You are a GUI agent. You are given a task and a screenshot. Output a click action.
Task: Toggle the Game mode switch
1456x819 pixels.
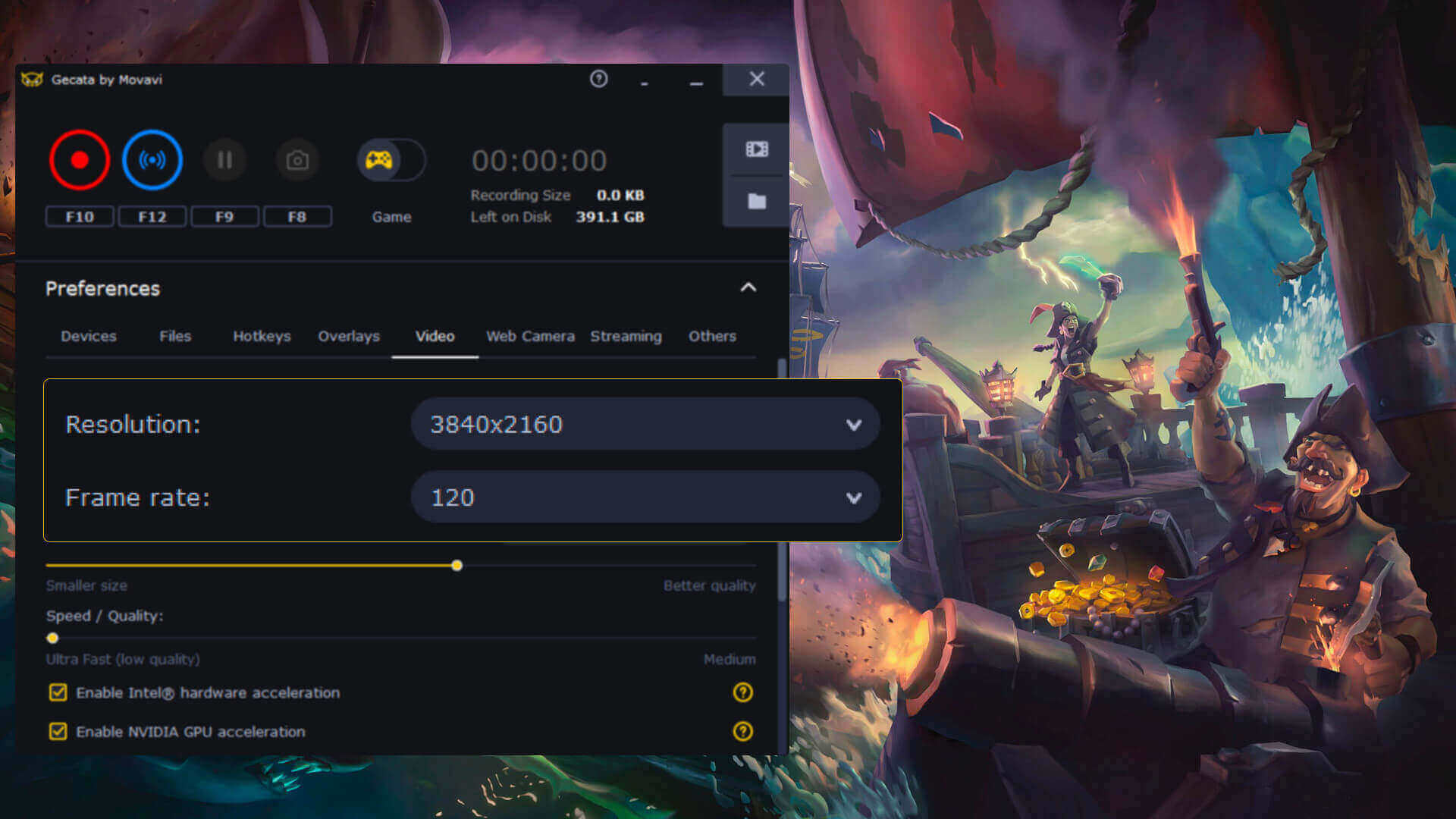tap(391, 160)
